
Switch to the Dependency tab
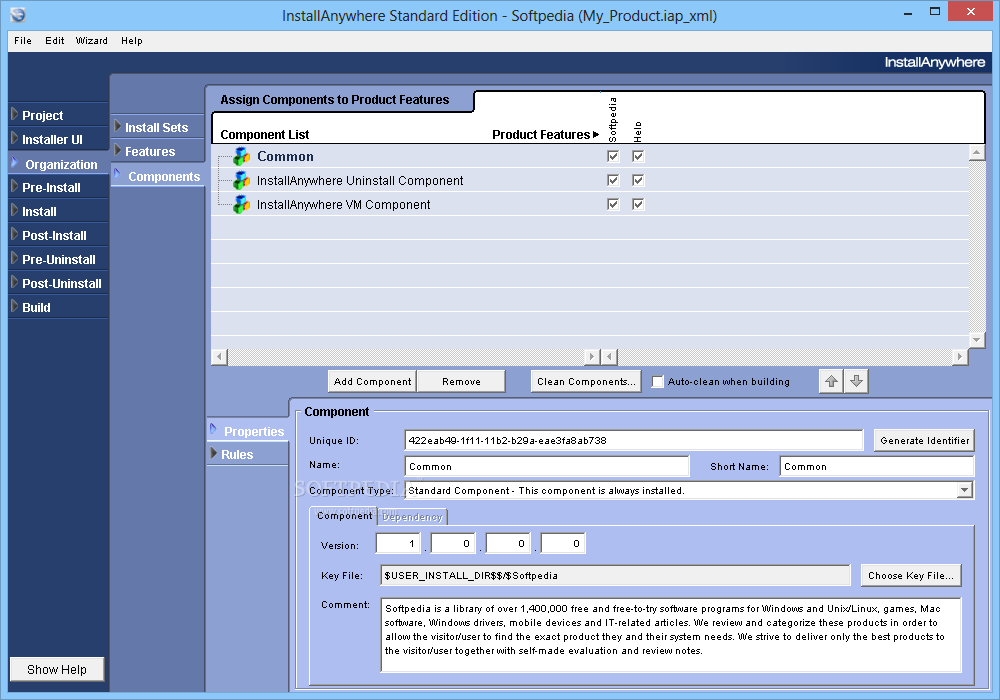click(412, 516)
